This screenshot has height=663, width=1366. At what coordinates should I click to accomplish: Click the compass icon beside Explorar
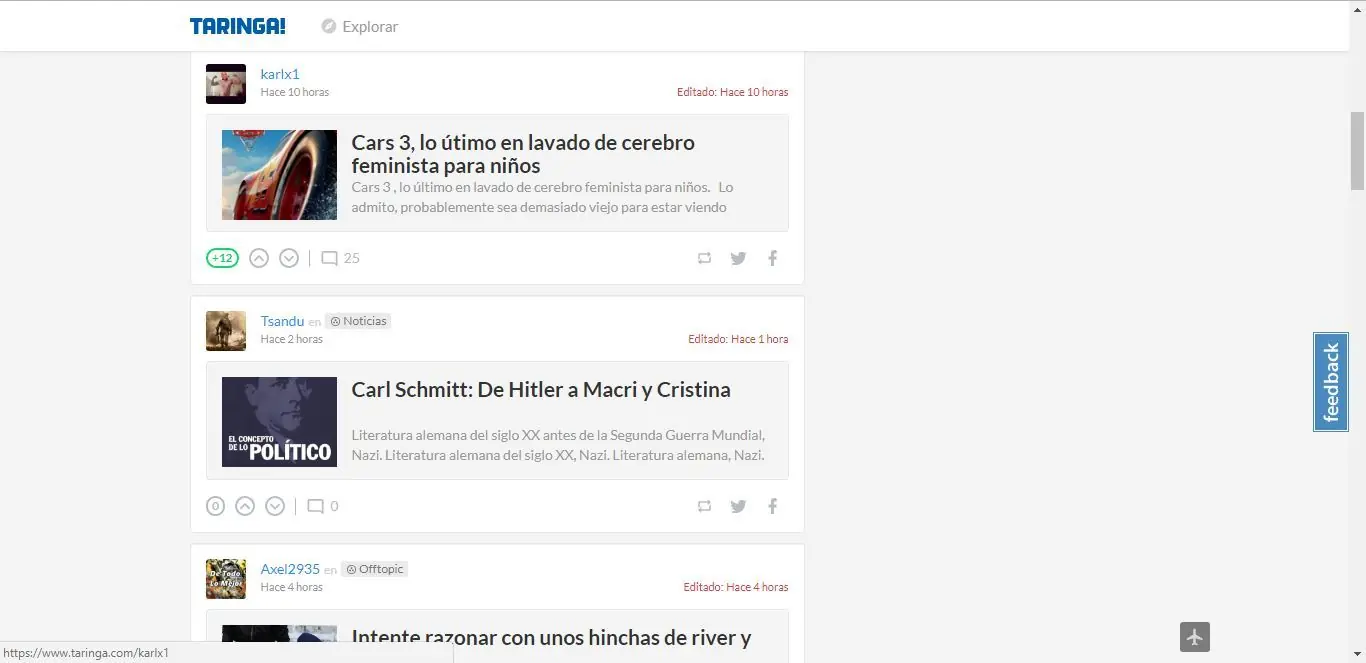328,26
